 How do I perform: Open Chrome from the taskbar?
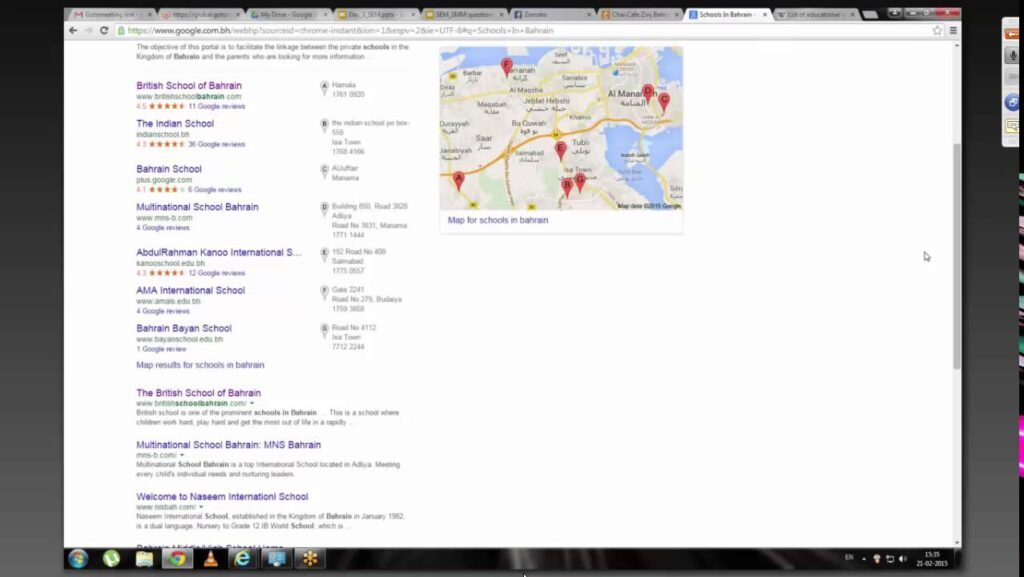178,559
